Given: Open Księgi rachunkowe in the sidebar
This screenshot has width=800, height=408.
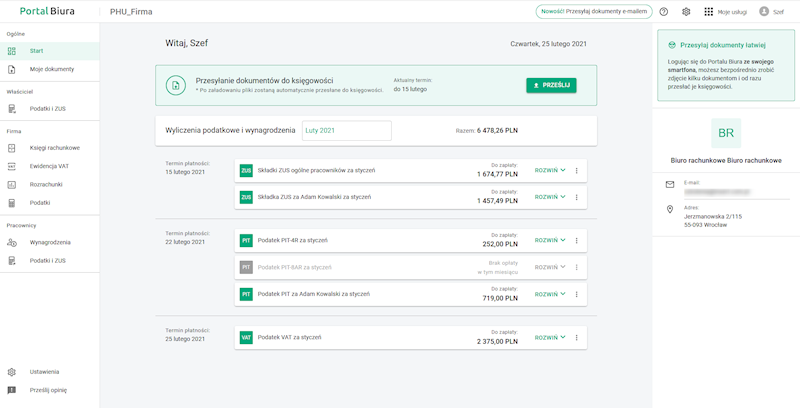Looking at the screenshot, I should click(x=49, y=148).
